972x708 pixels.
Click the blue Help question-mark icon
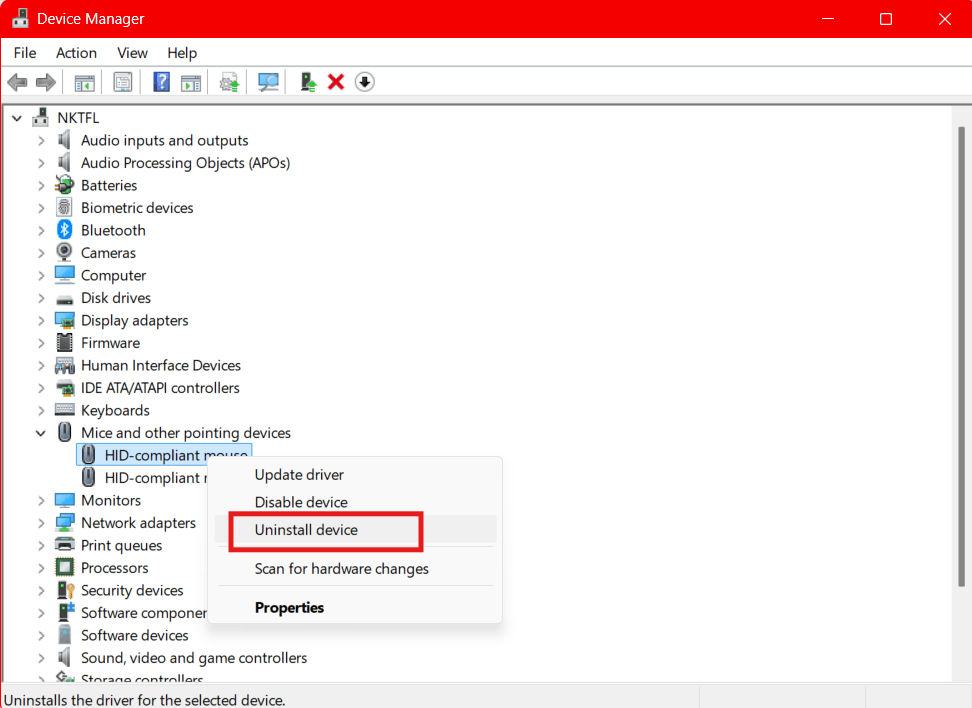click(x=161, y=82)
